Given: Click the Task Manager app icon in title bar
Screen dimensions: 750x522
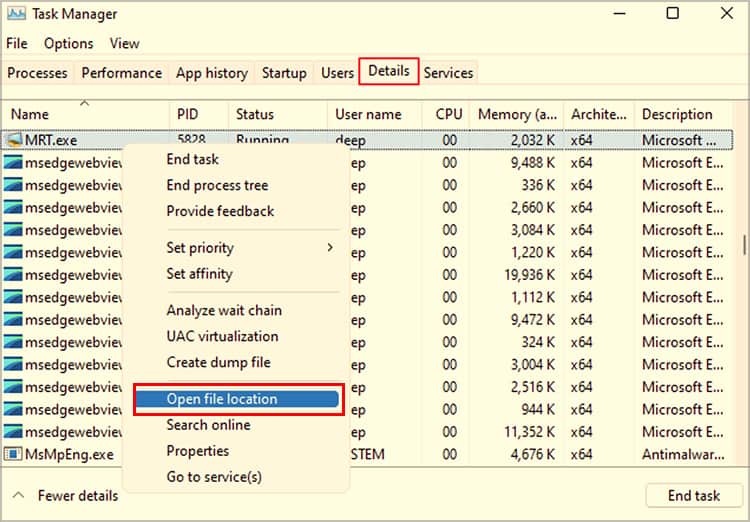Looking at the screenshot, I should [16, 14].
